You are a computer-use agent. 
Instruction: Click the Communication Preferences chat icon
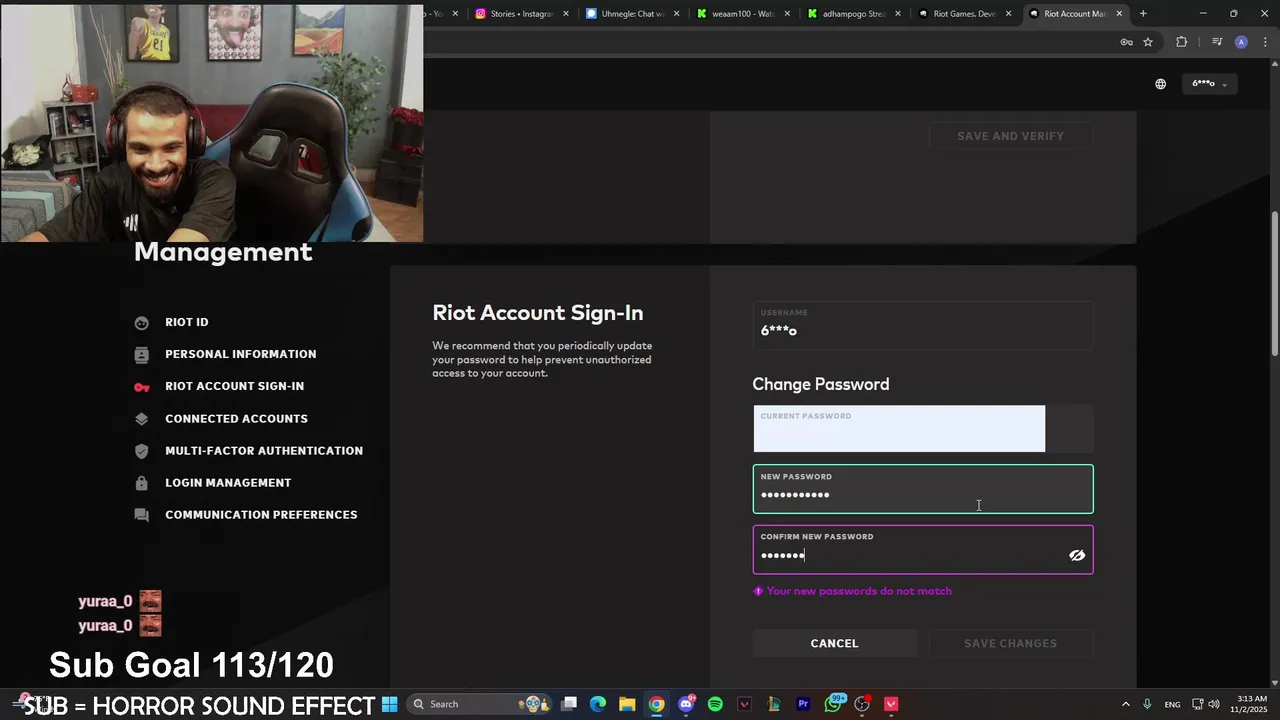pos(142,515)
